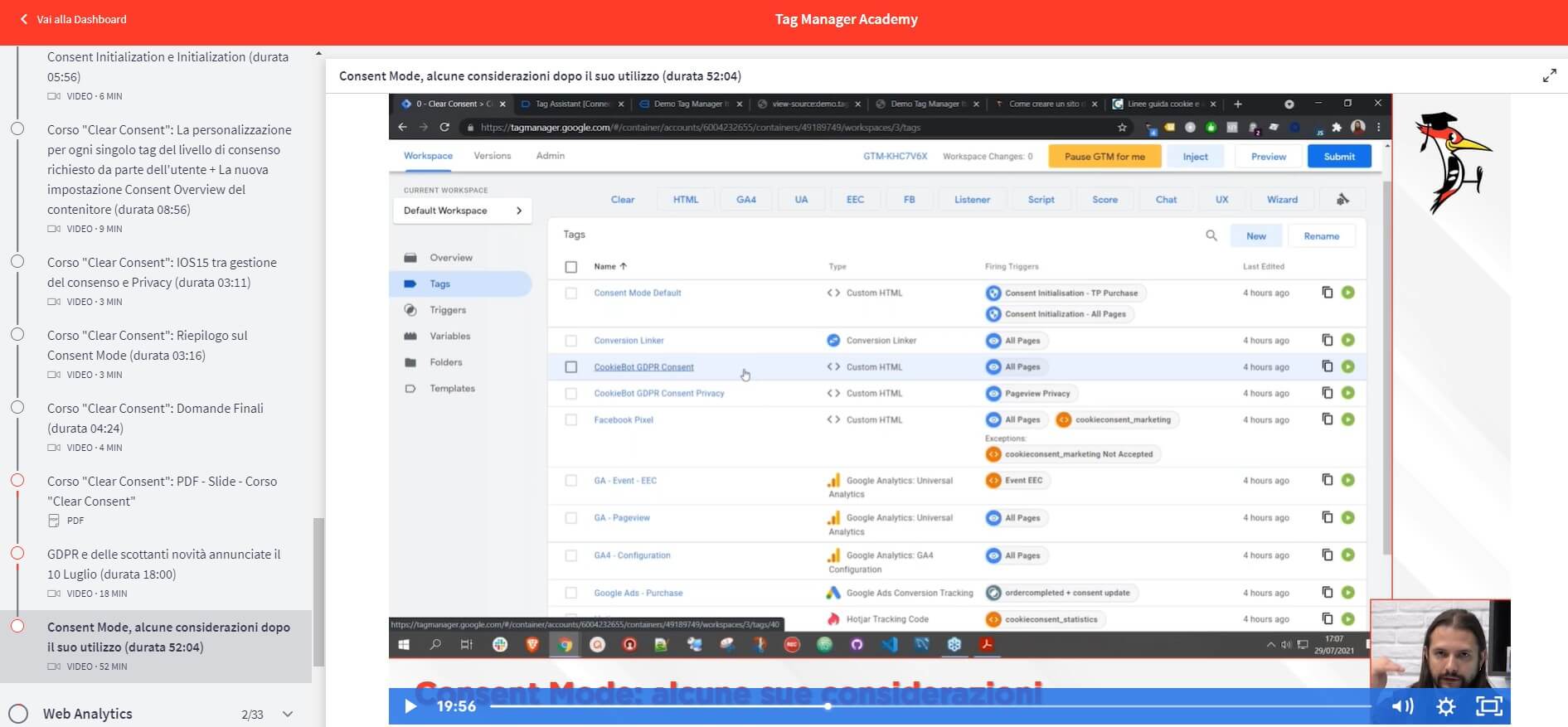
Task: Click the lesson list scrollbar thumb
Action: 318,592
